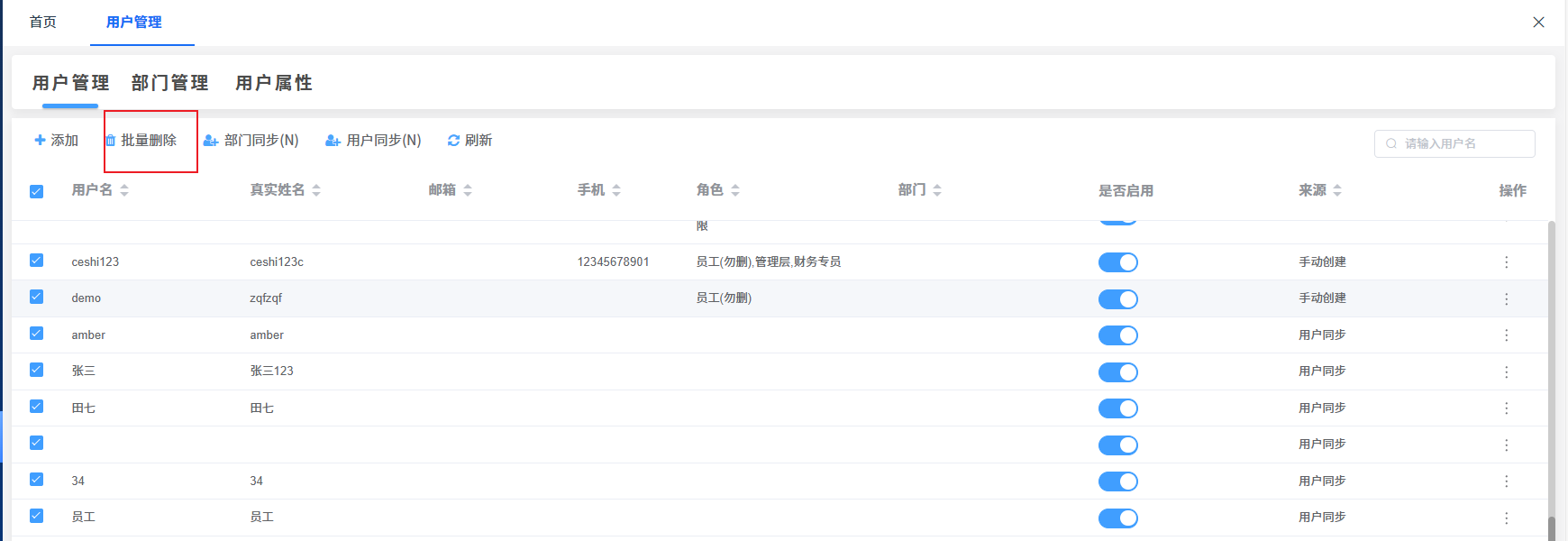The height and width of the screenshot is (541, 1568).
Task: Click the department sync icon
Action: [211, 141]
